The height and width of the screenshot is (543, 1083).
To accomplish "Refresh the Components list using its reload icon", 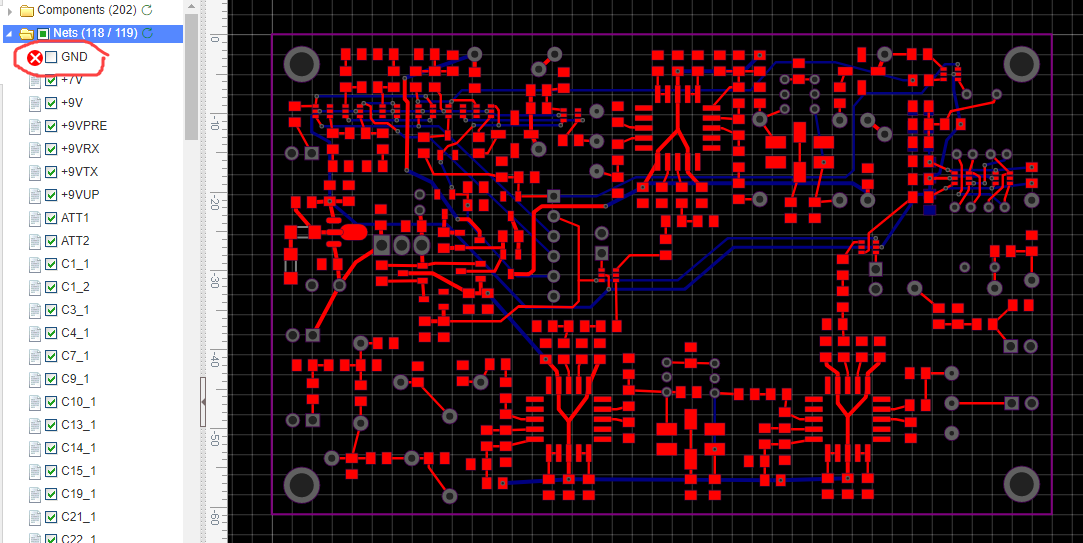I will click(148, 10).
